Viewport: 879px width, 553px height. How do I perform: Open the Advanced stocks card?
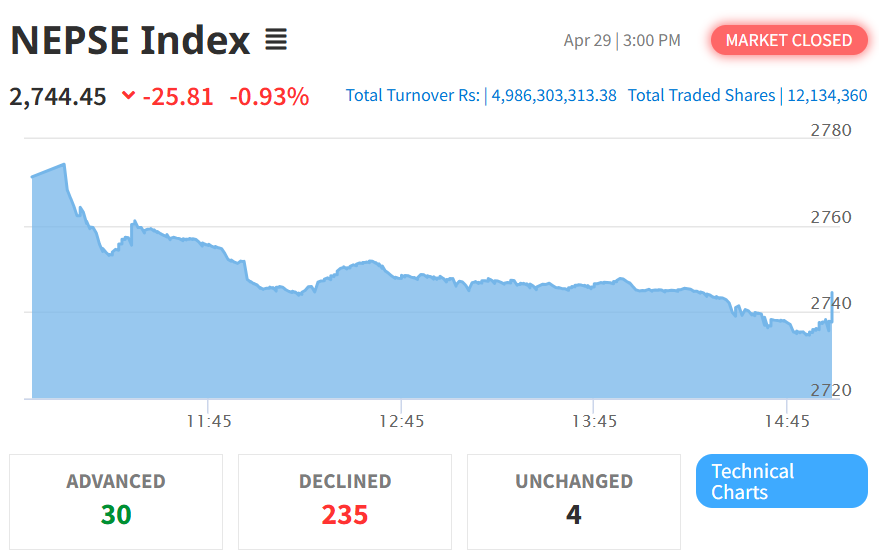tap(116, 501)
